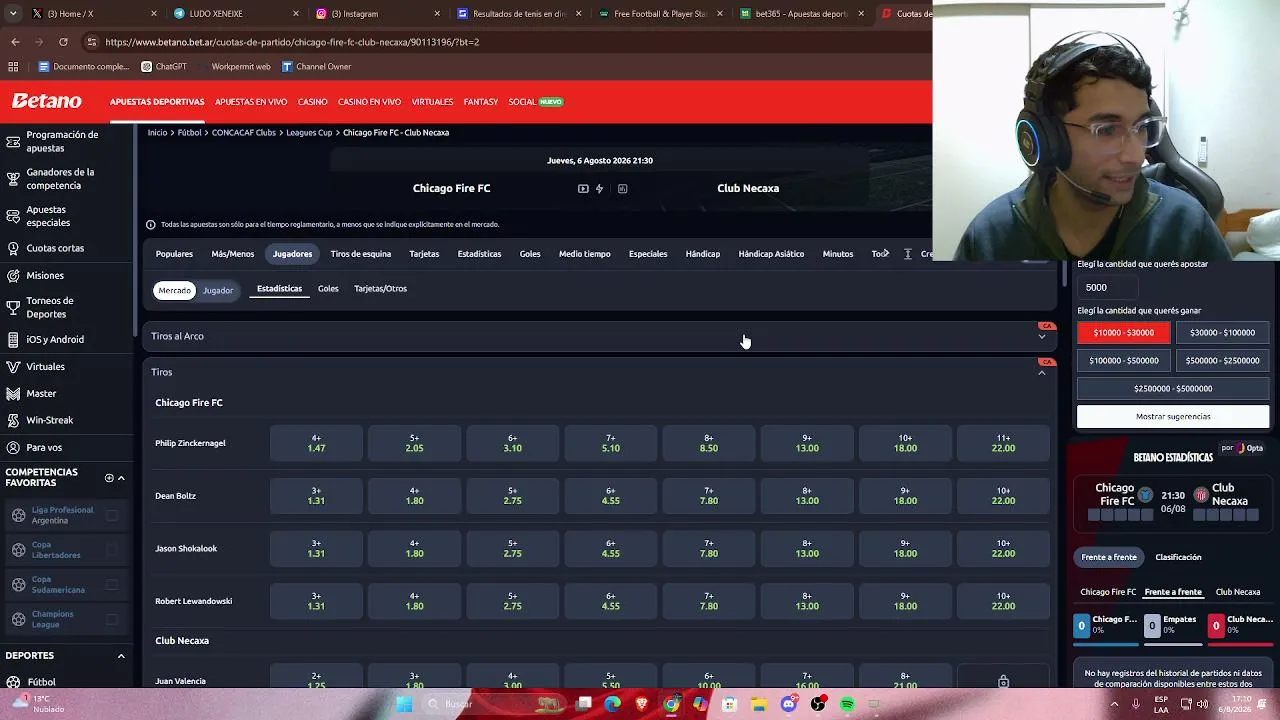Bet Robert Lewandowski 10+ shots at 22.00
Image resolution: width=1280 pixels, height=720 pixels.
point(1003,601)
